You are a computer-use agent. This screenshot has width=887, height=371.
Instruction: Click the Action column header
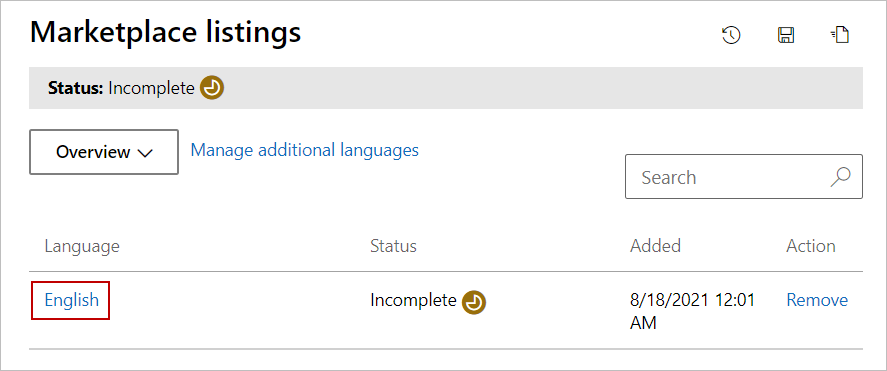[x=811, y=246]
